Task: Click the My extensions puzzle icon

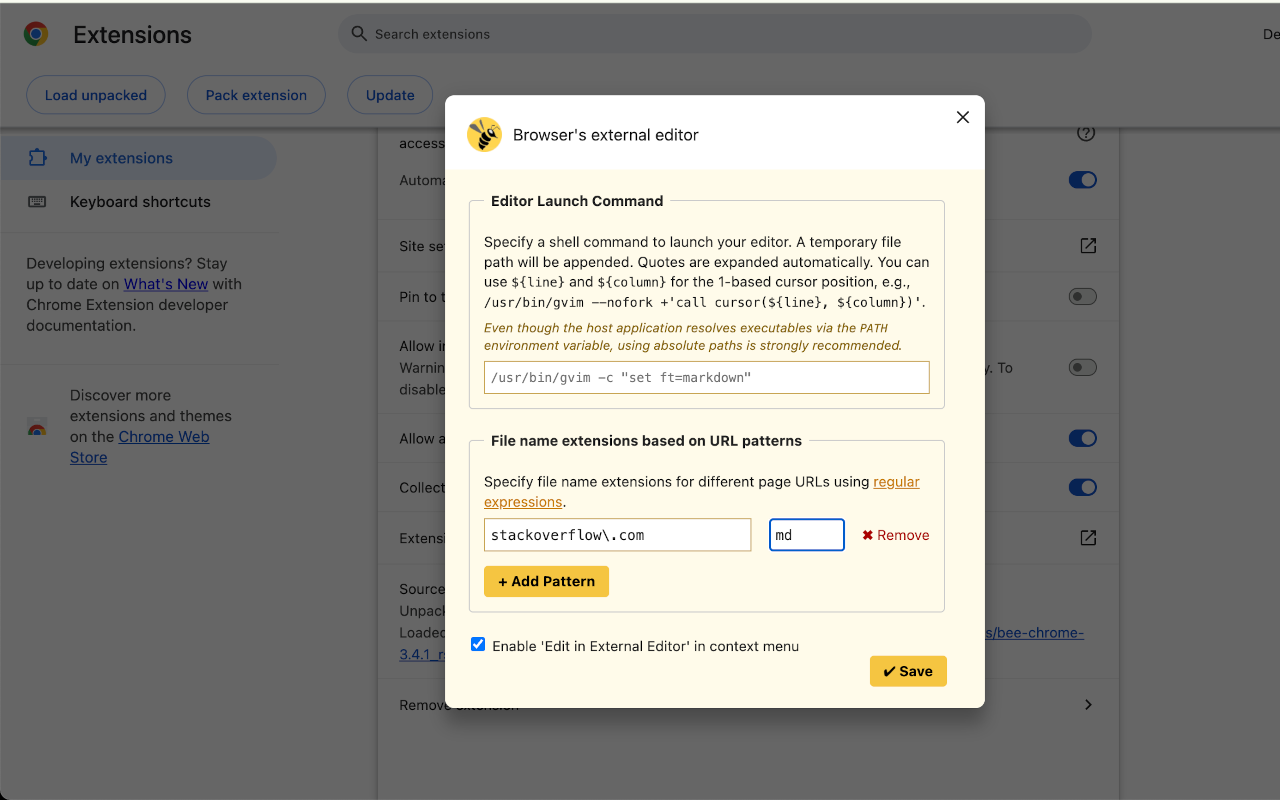Action: (x=38, y=158)
